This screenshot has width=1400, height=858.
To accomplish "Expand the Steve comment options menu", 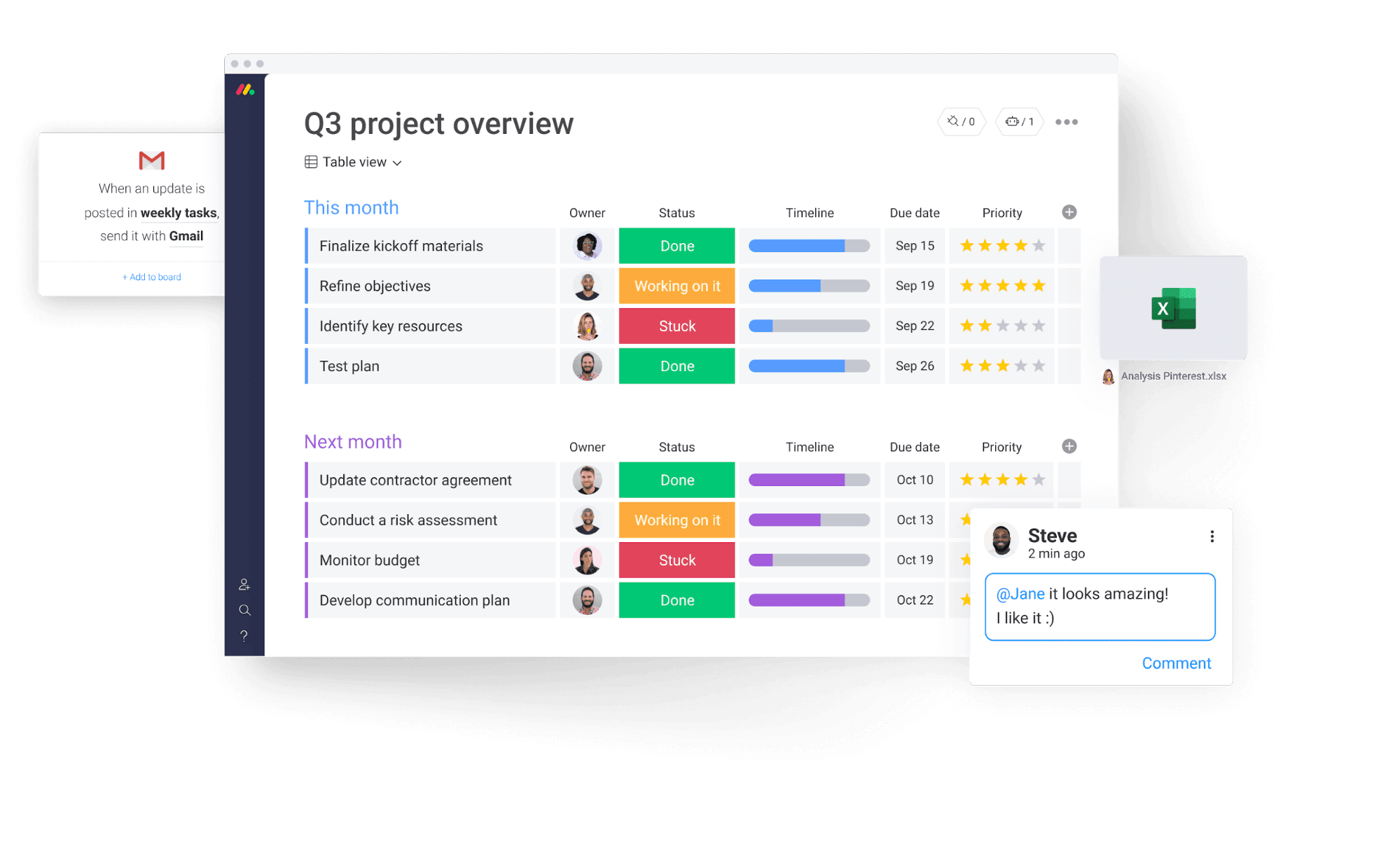I will pos(1212,537).
